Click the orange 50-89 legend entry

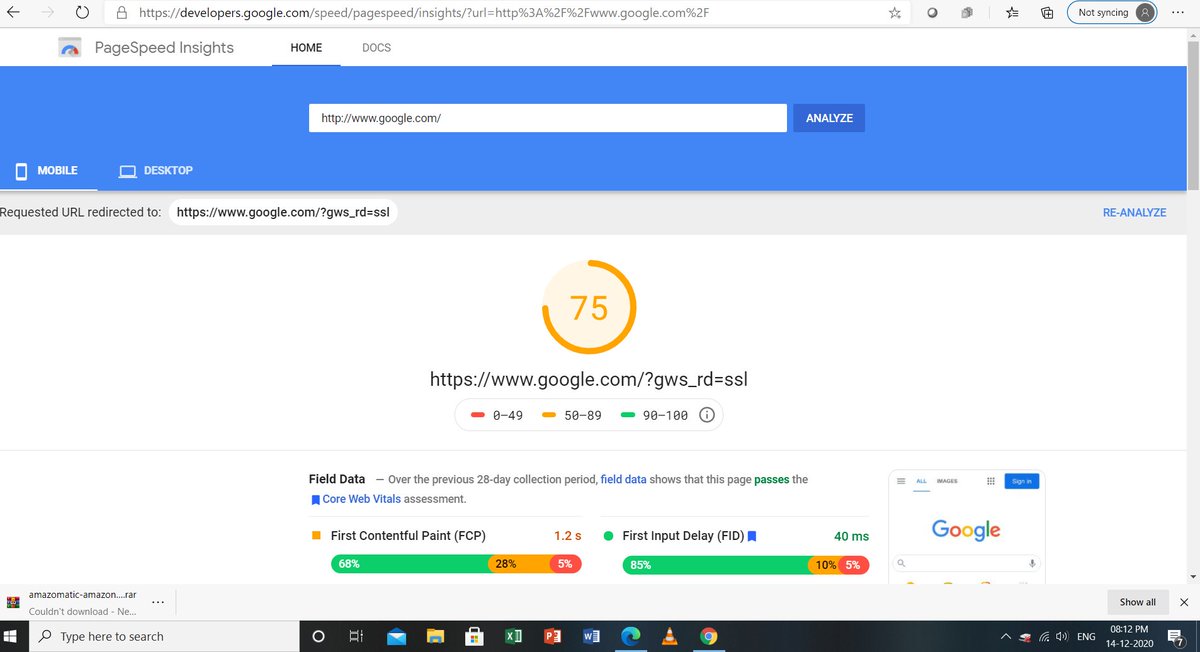point(572,415)
